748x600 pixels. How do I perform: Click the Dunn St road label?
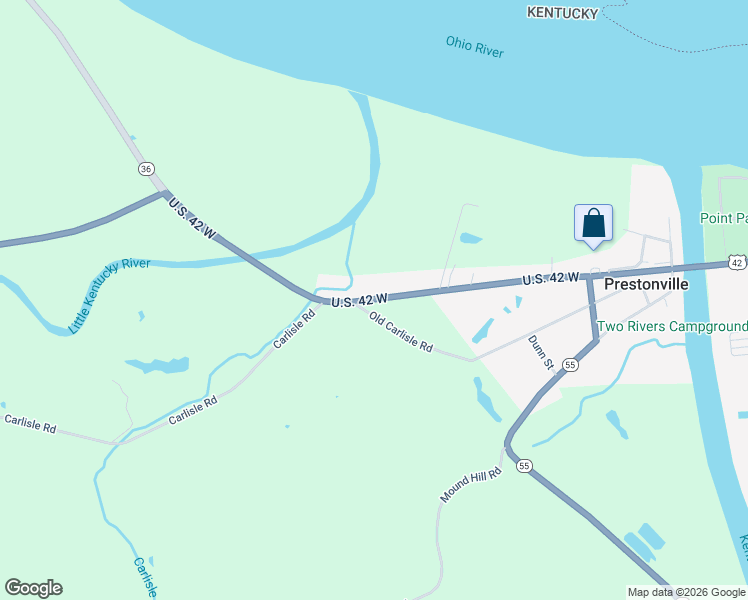click(541, 352)
